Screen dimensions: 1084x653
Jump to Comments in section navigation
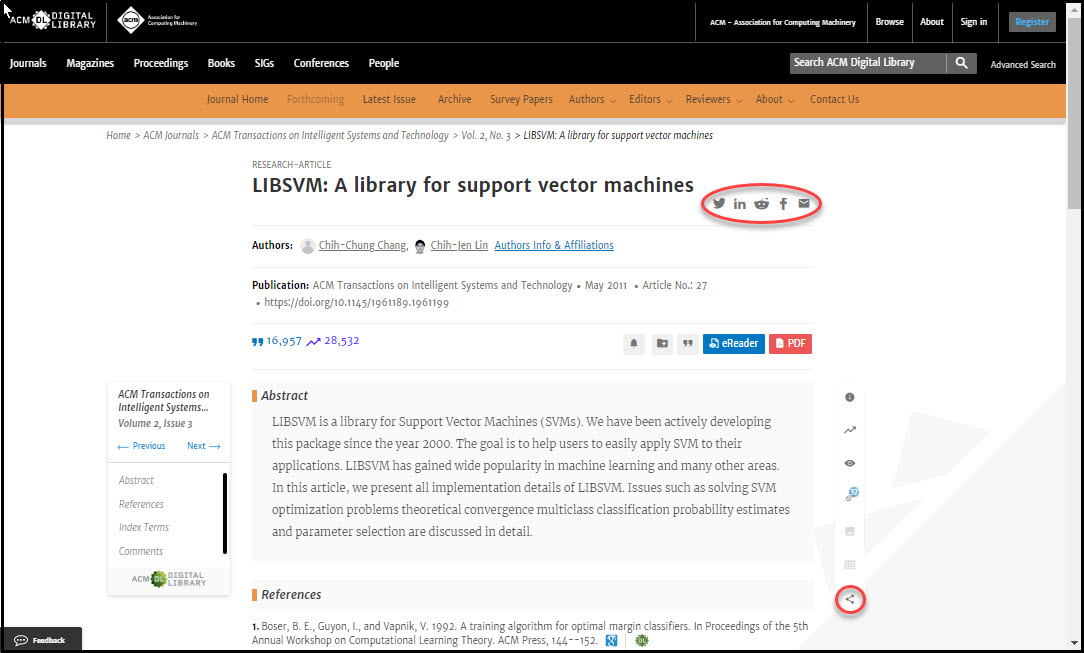point(140,551)
